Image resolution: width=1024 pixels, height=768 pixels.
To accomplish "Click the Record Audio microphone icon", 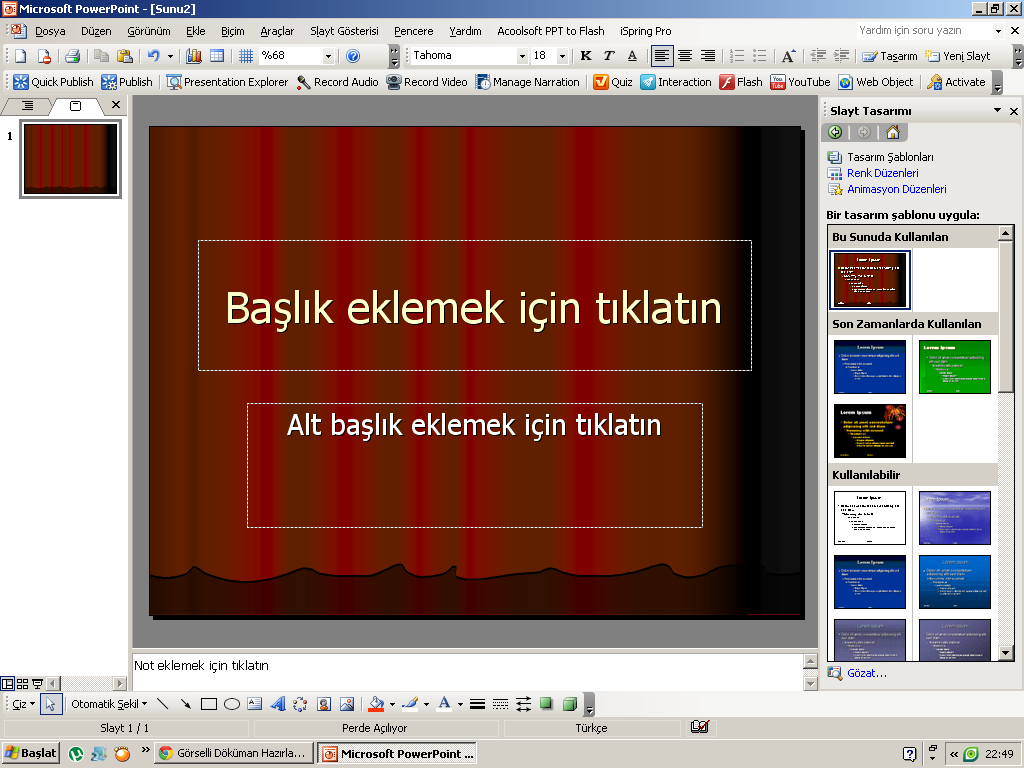I will [x=304, y=82].
